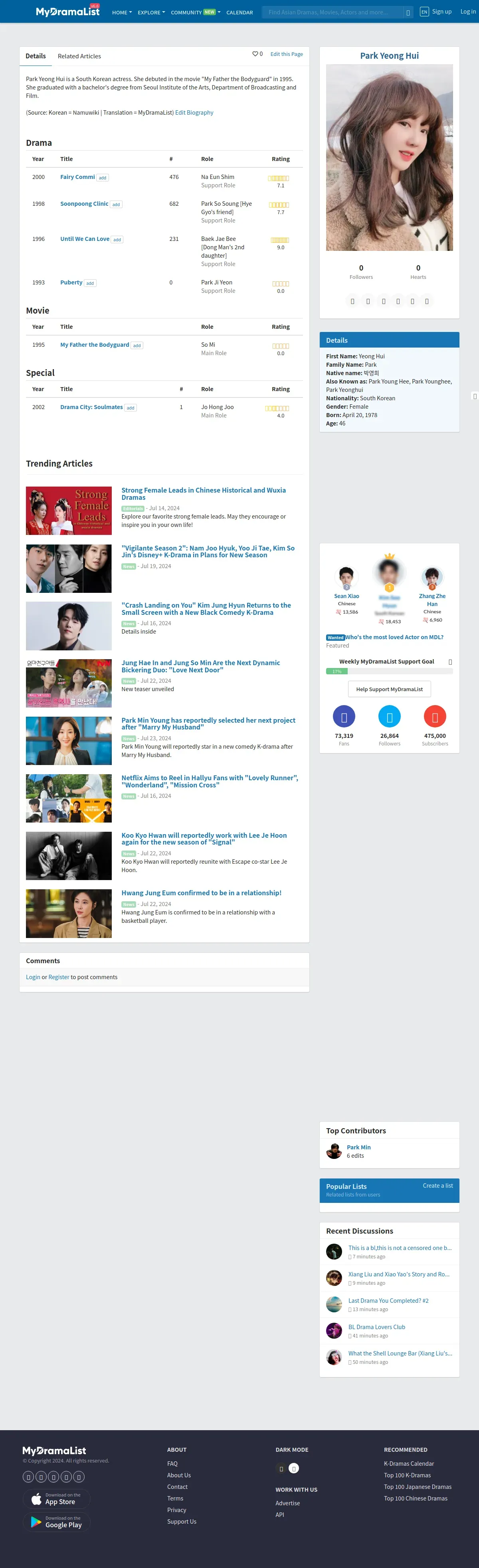The height and width of the screenshot is (1568, 479).
Task: Click Top 100 K-Dramas in the footer
Action: [x=407, y=1475]
